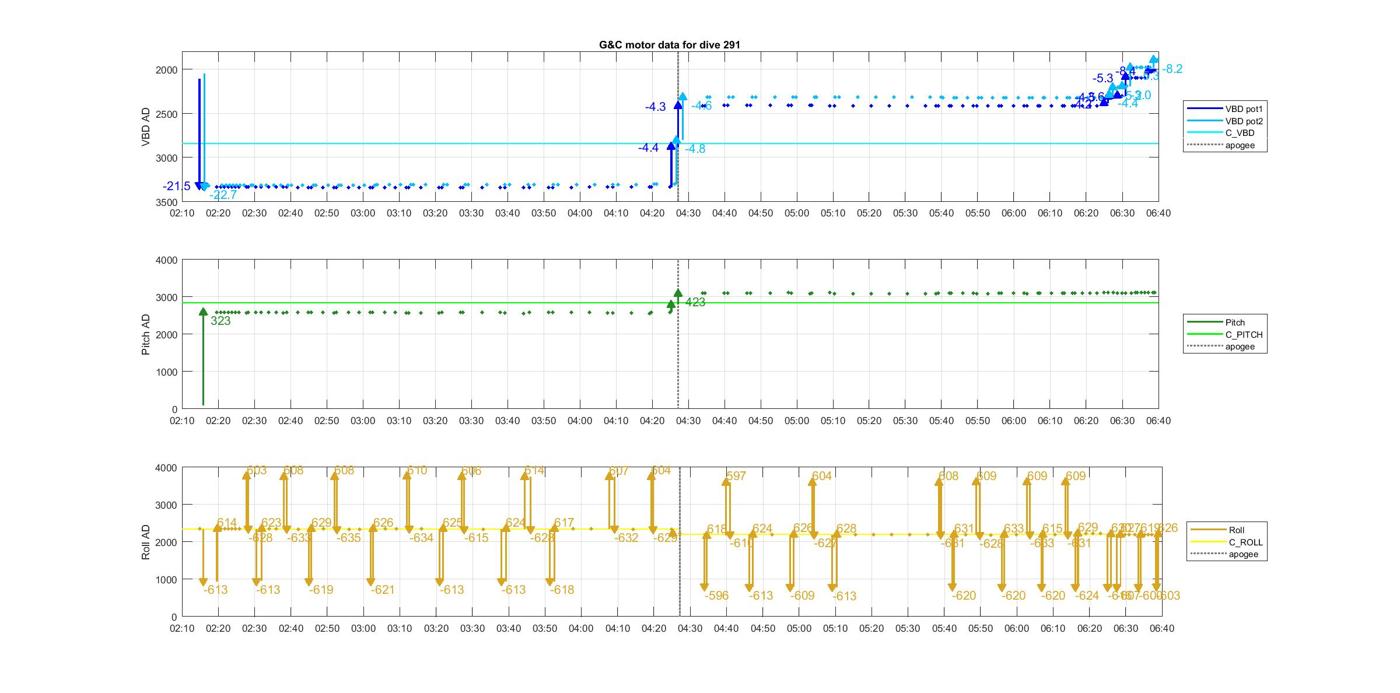This screenshot has height=693, width=1400.
Task: Click the "423" pitch data label
Action: point(695,302)
